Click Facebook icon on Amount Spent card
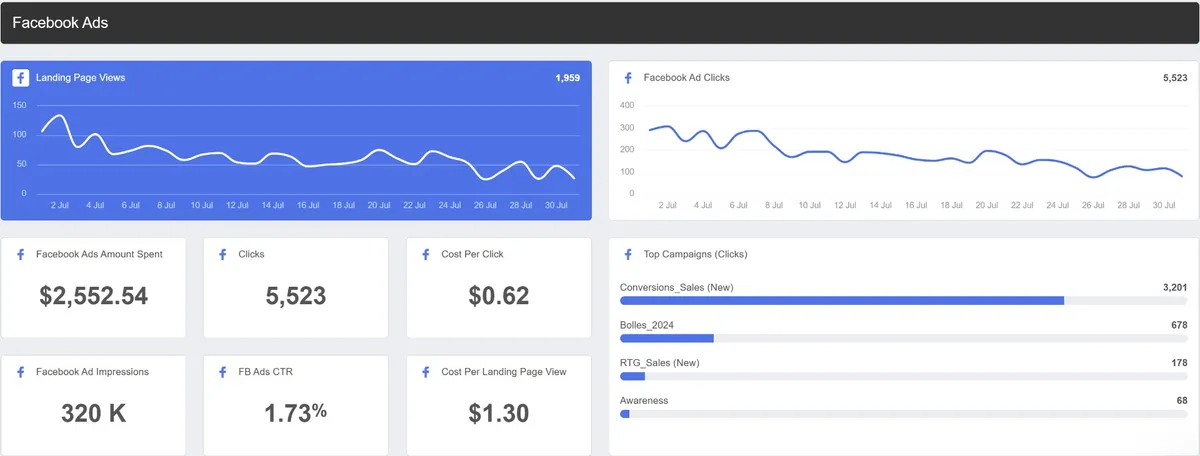Viewport: 1200px width, 456px height. [20, 254]
